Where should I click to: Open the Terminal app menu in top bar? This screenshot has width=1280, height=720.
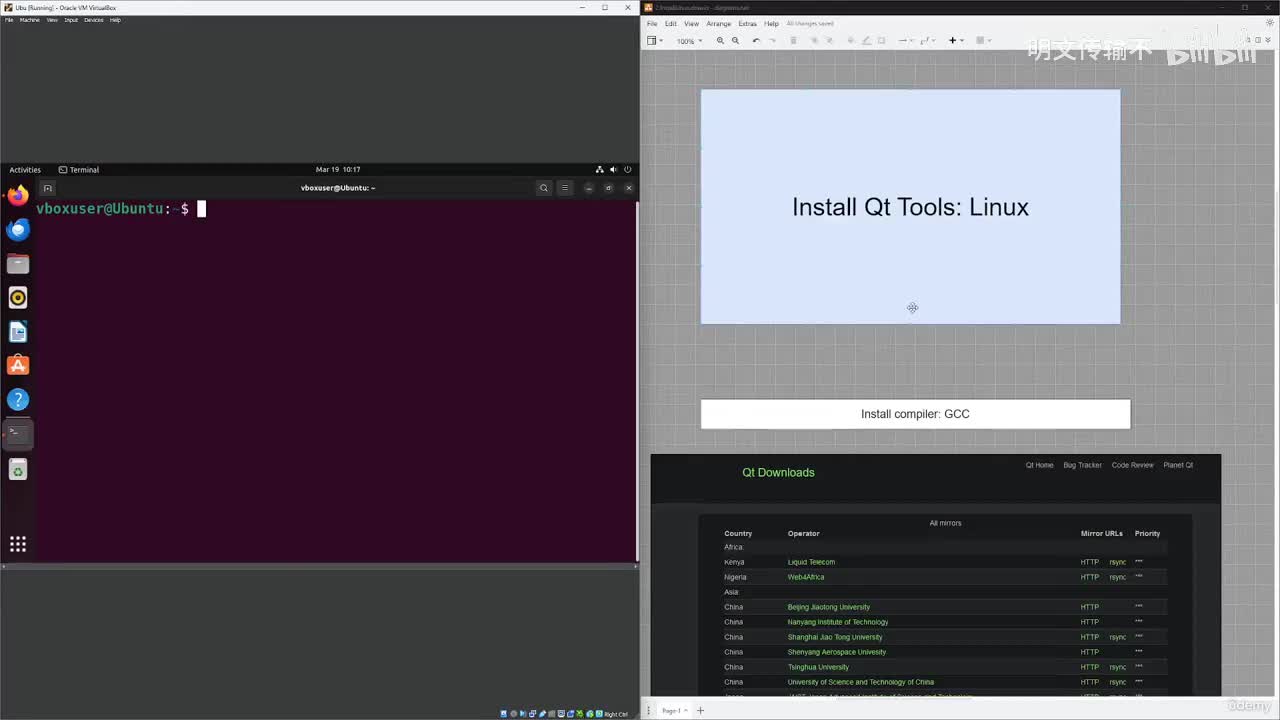click(79, 170)
